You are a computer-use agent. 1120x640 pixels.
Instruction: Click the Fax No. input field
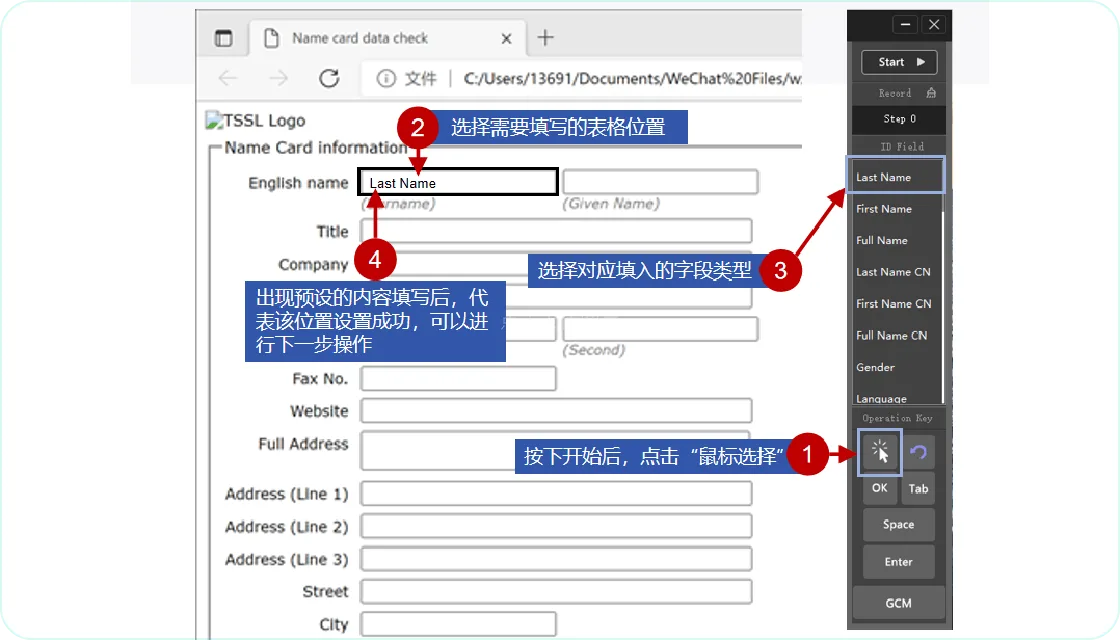pyautogui.click(x=458, y=379)
